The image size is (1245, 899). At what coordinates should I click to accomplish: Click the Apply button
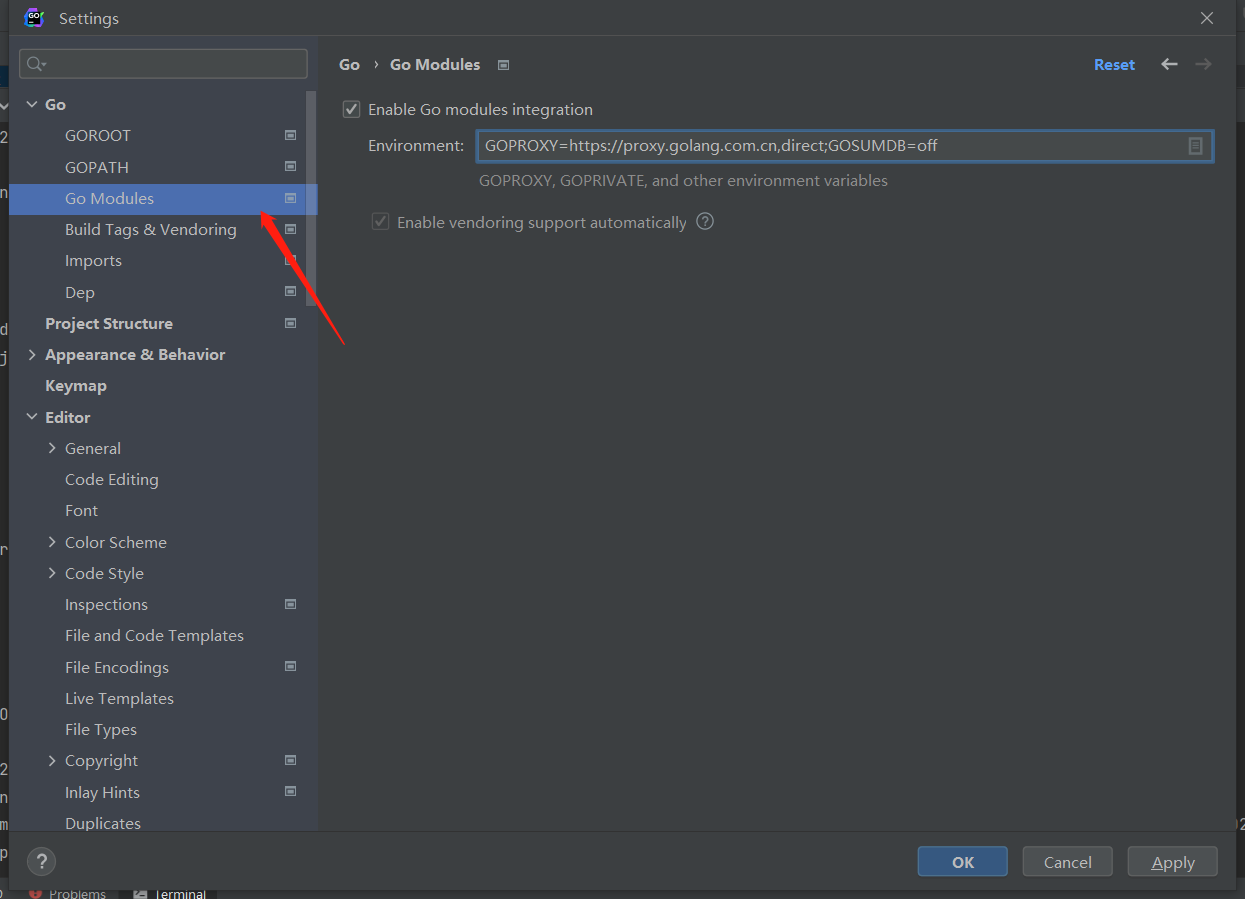pos(1172,862)
